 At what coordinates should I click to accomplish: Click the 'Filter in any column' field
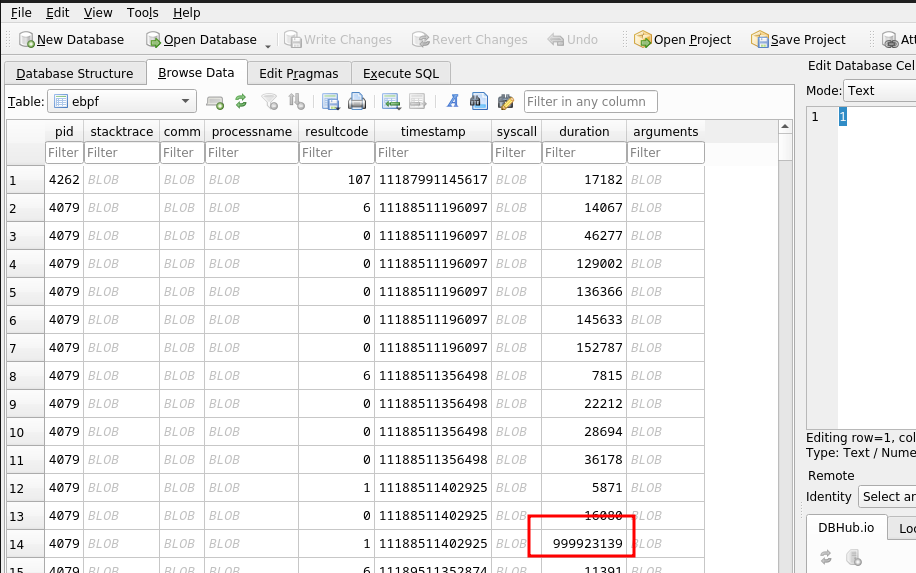click(590, 101)
